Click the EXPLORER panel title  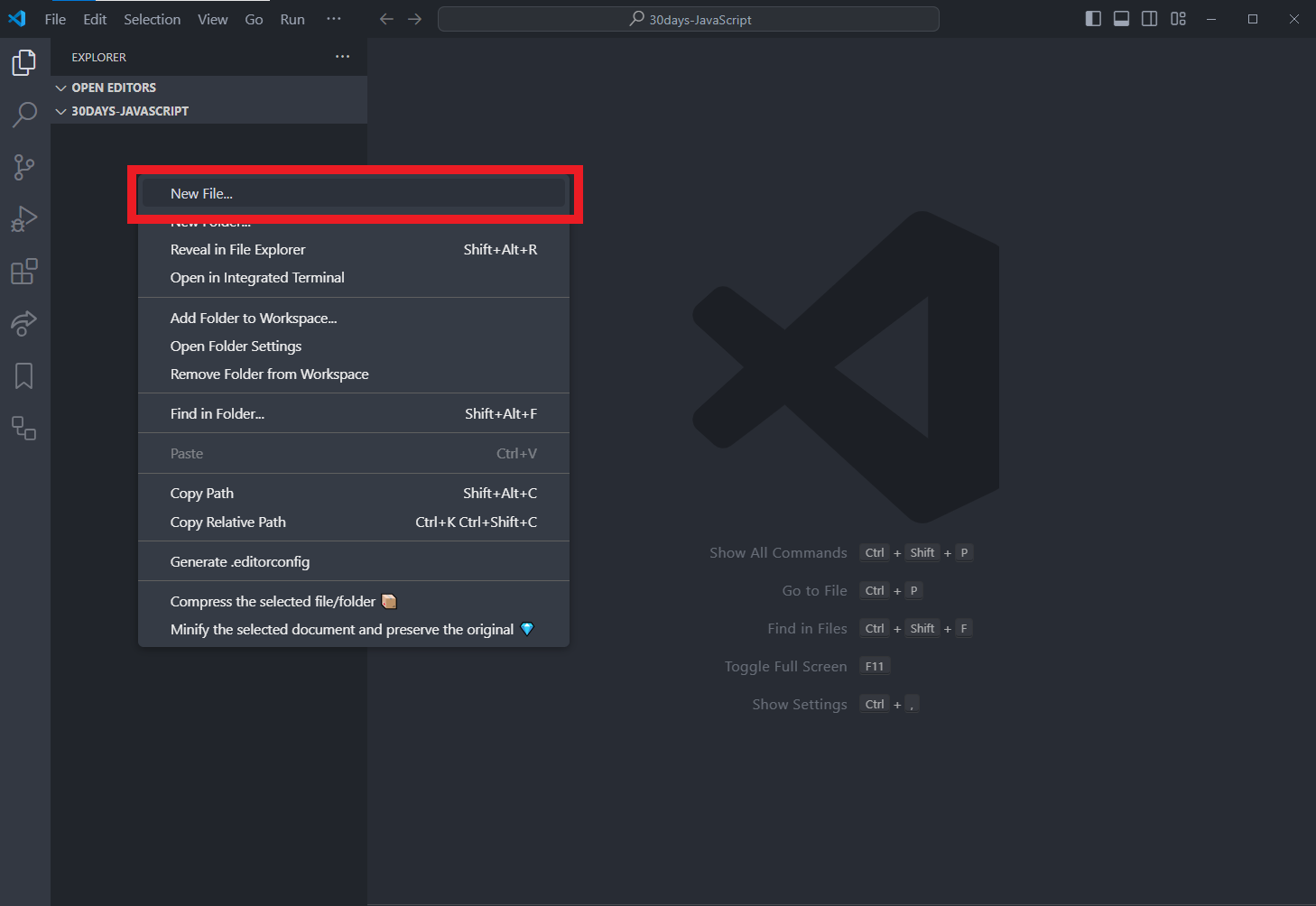99,58
